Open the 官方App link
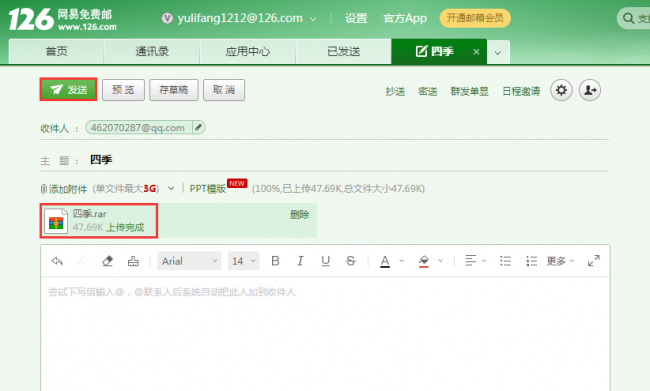650x391 pixels. point(405,18)
